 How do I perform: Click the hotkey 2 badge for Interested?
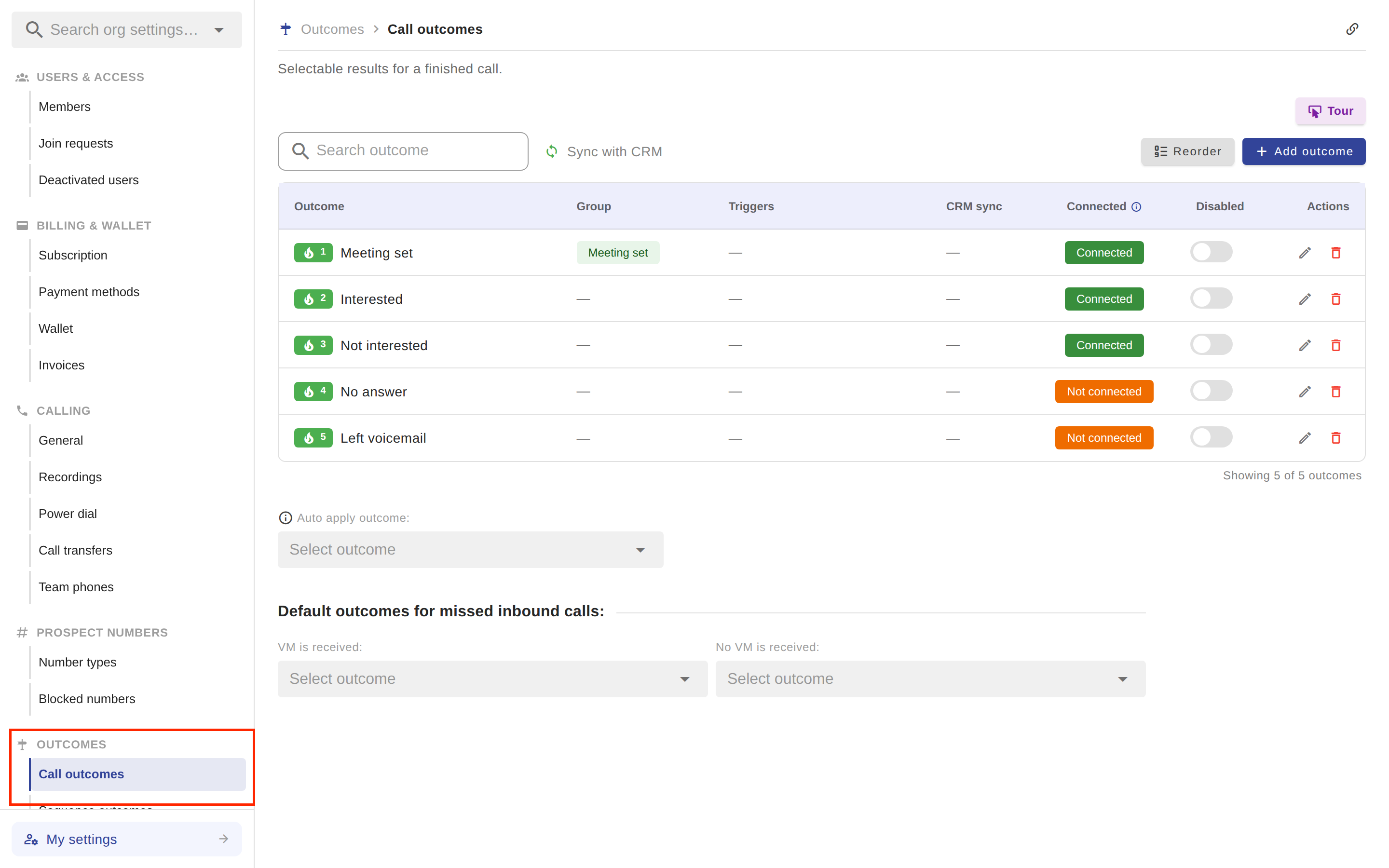[x=313, y=299]
